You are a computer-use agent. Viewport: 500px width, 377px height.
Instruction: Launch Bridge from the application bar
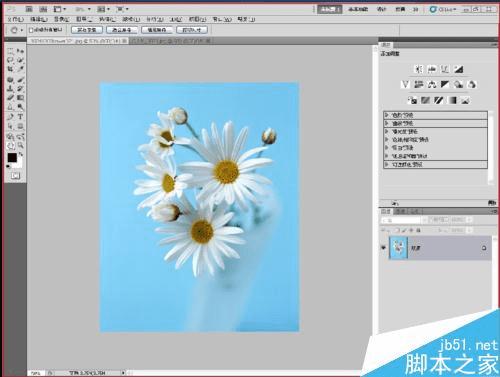(29, 9)
